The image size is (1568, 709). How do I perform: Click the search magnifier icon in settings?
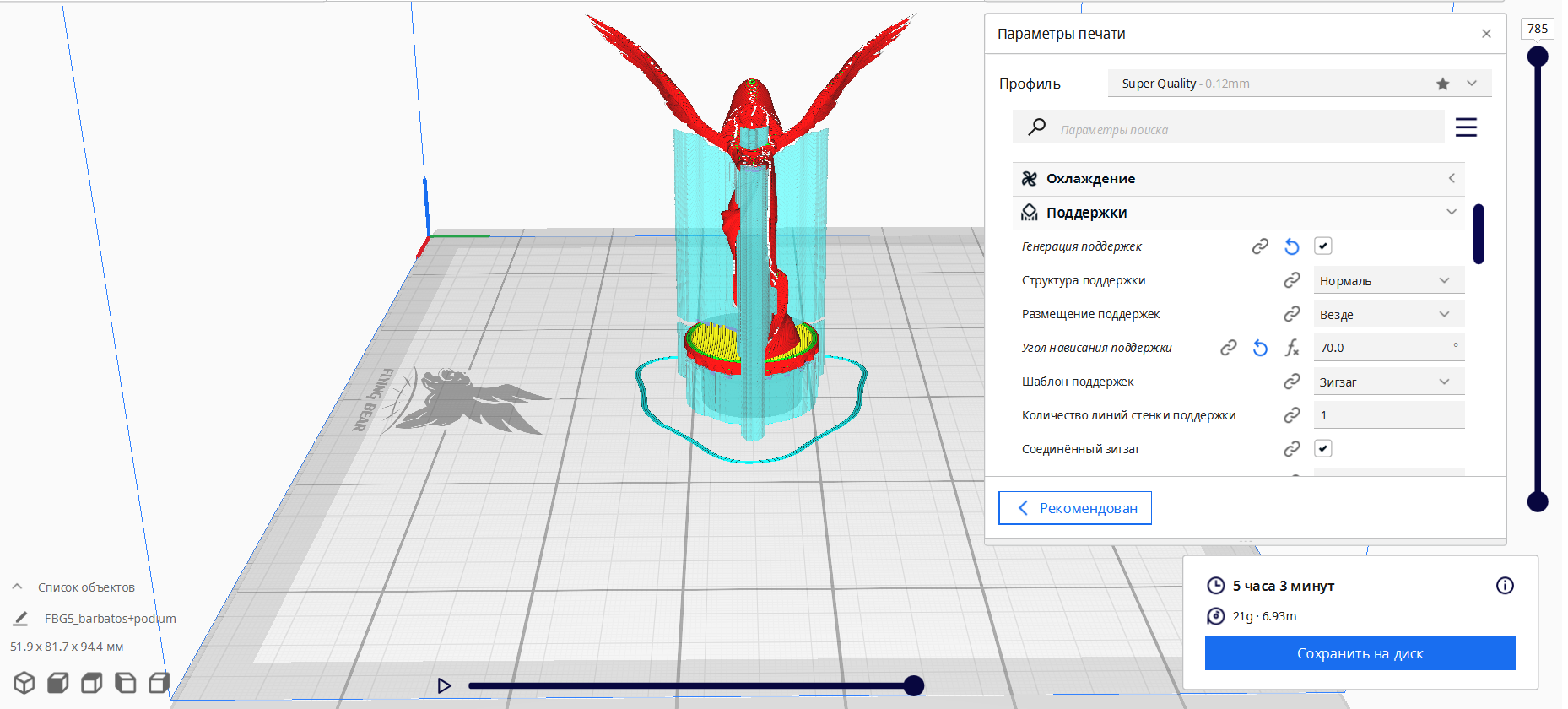click(x=1037, y=127)
